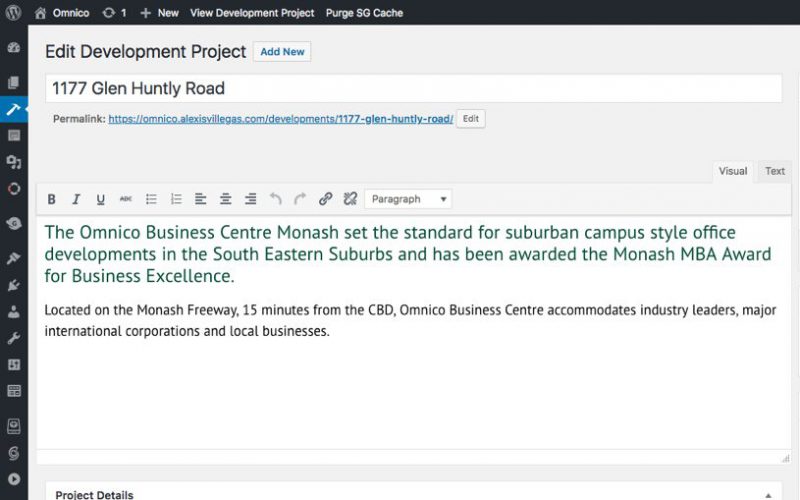Align text to the center

(x=226, y=199)
